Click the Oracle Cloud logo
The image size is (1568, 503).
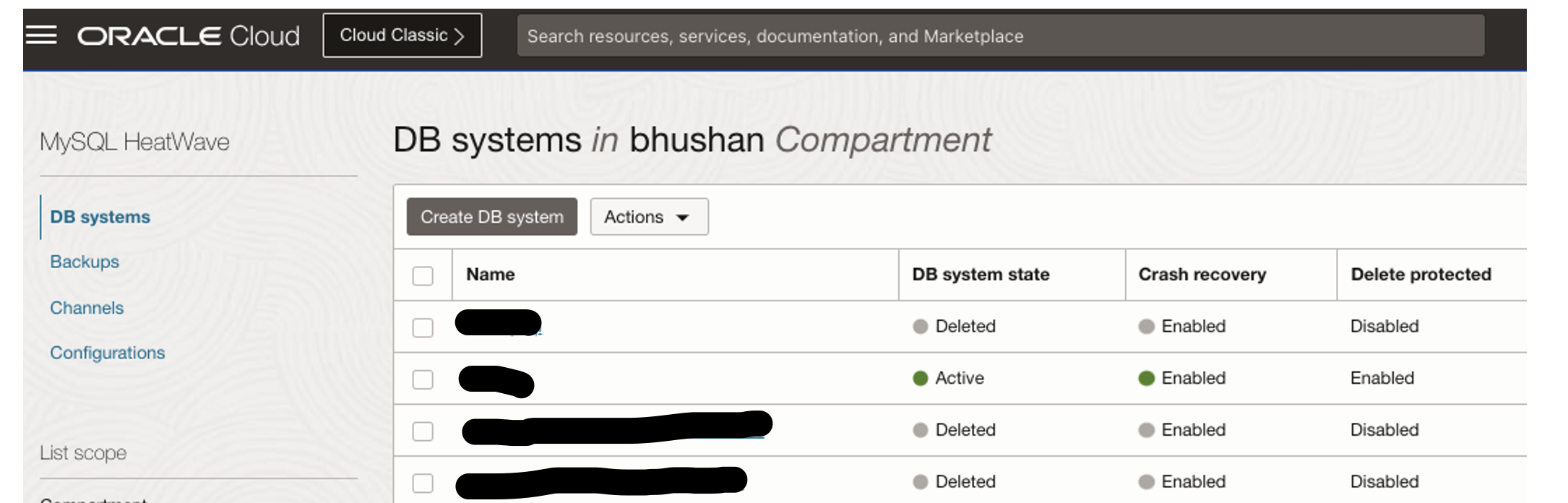tap(188, 35)
